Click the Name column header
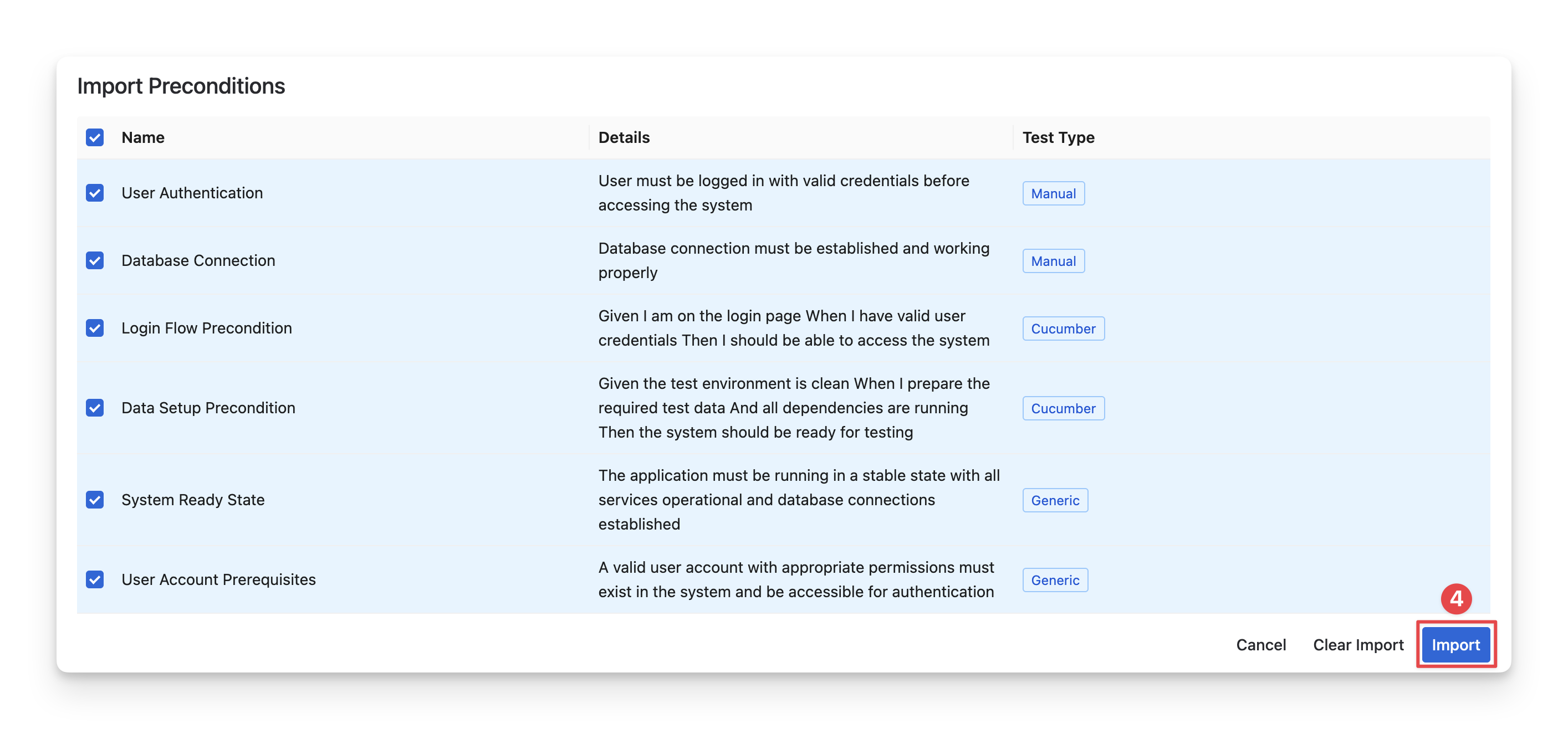Screen dimensions: 1568x729 143,137
